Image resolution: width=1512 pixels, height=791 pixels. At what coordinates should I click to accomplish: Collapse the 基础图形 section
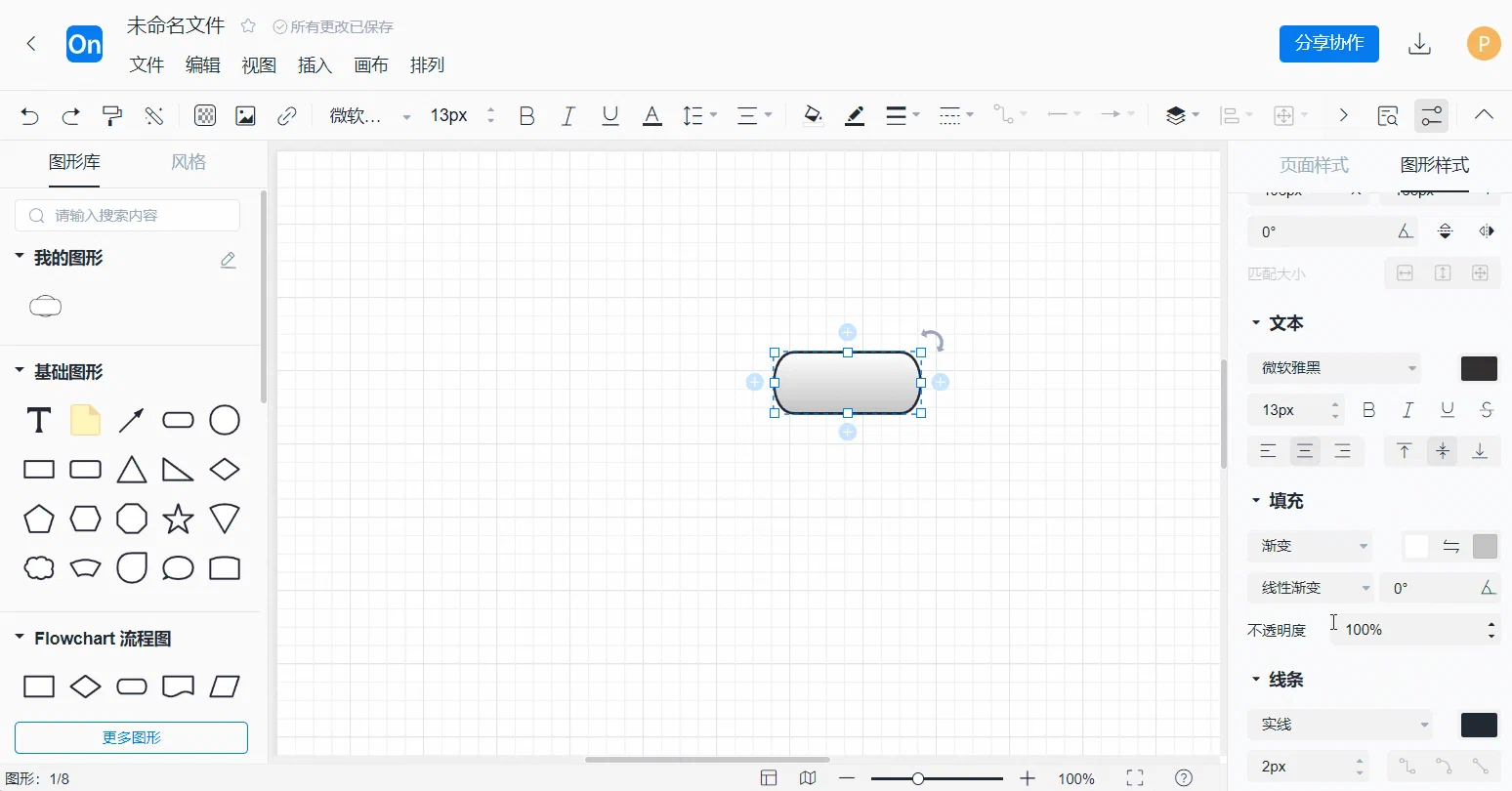pos(19,371)
